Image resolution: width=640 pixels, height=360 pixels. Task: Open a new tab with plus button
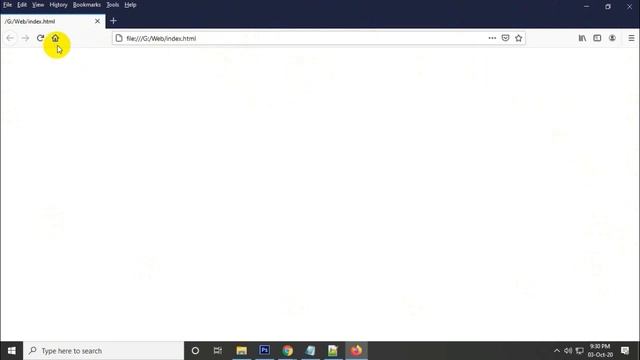(x=113, y=21)
